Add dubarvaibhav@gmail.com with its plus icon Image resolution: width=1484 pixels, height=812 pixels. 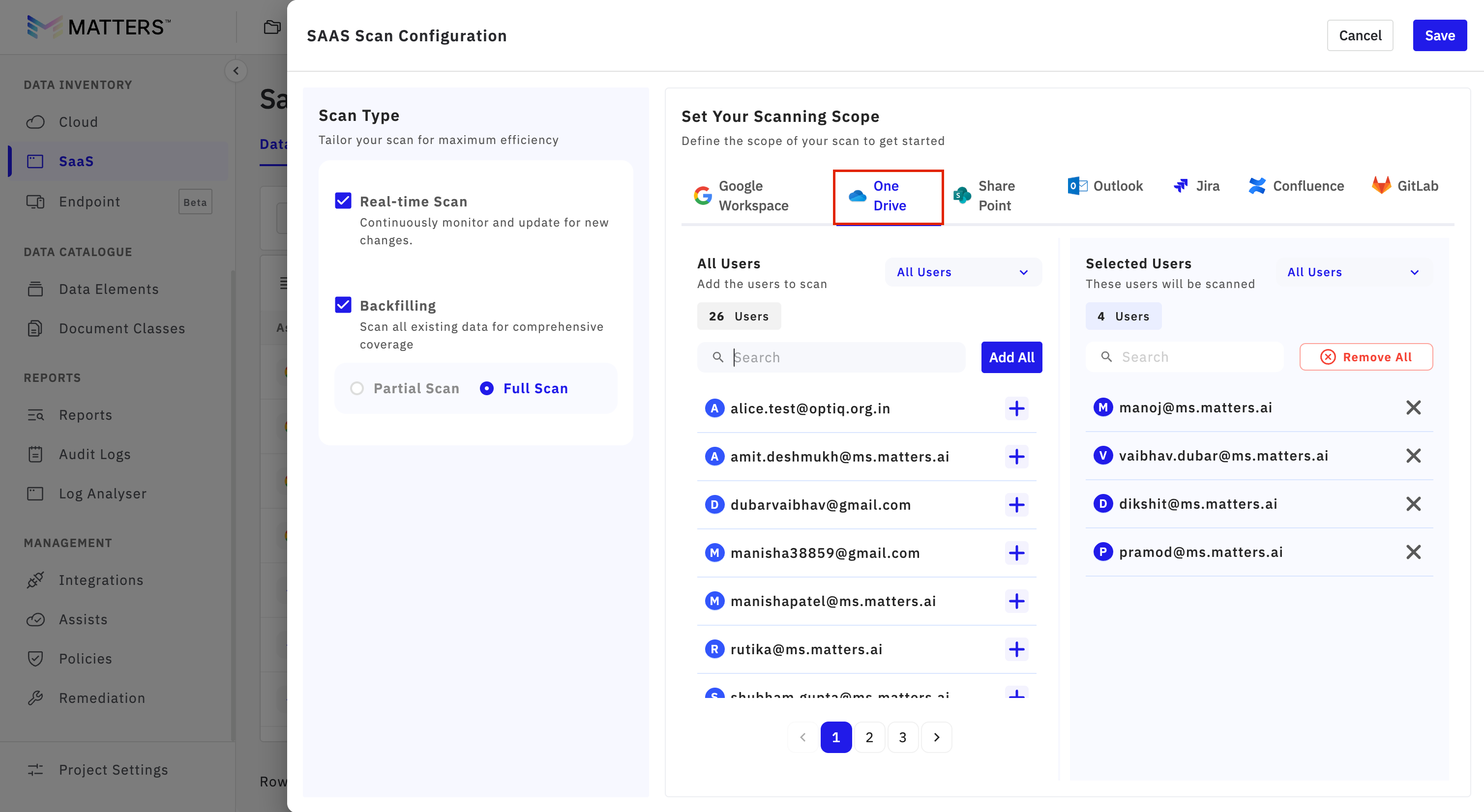tap(1016, 505)
